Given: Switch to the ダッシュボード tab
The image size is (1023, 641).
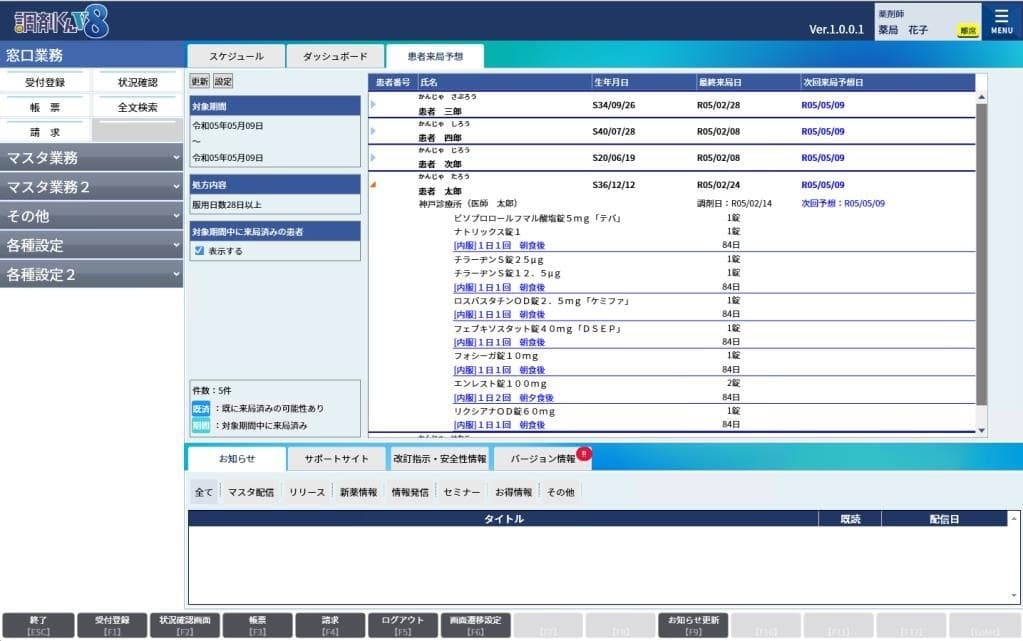Looking at the screenshot, I should point(335,57).
